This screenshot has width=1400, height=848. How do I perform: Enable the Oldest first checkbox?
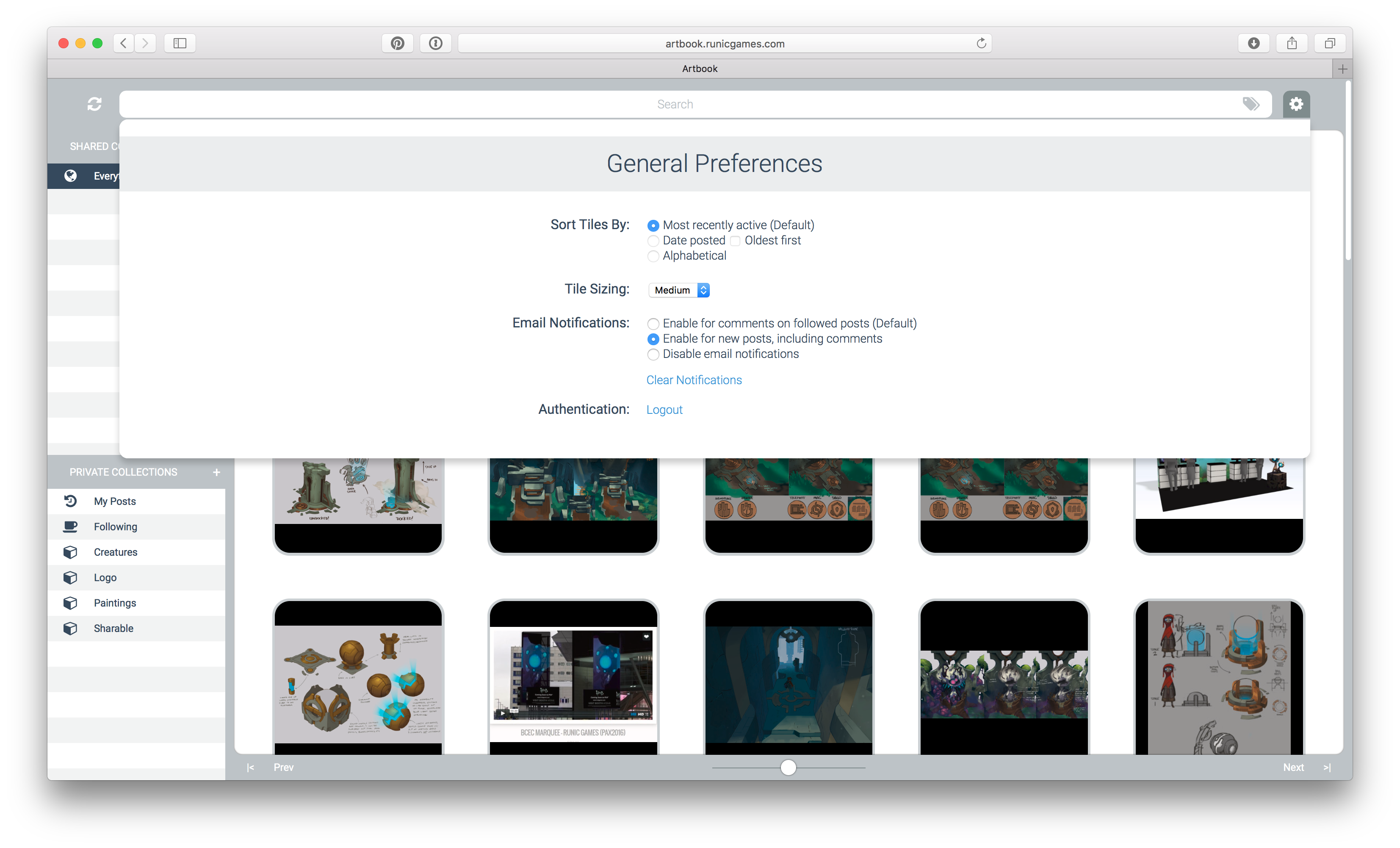[735, 241]
